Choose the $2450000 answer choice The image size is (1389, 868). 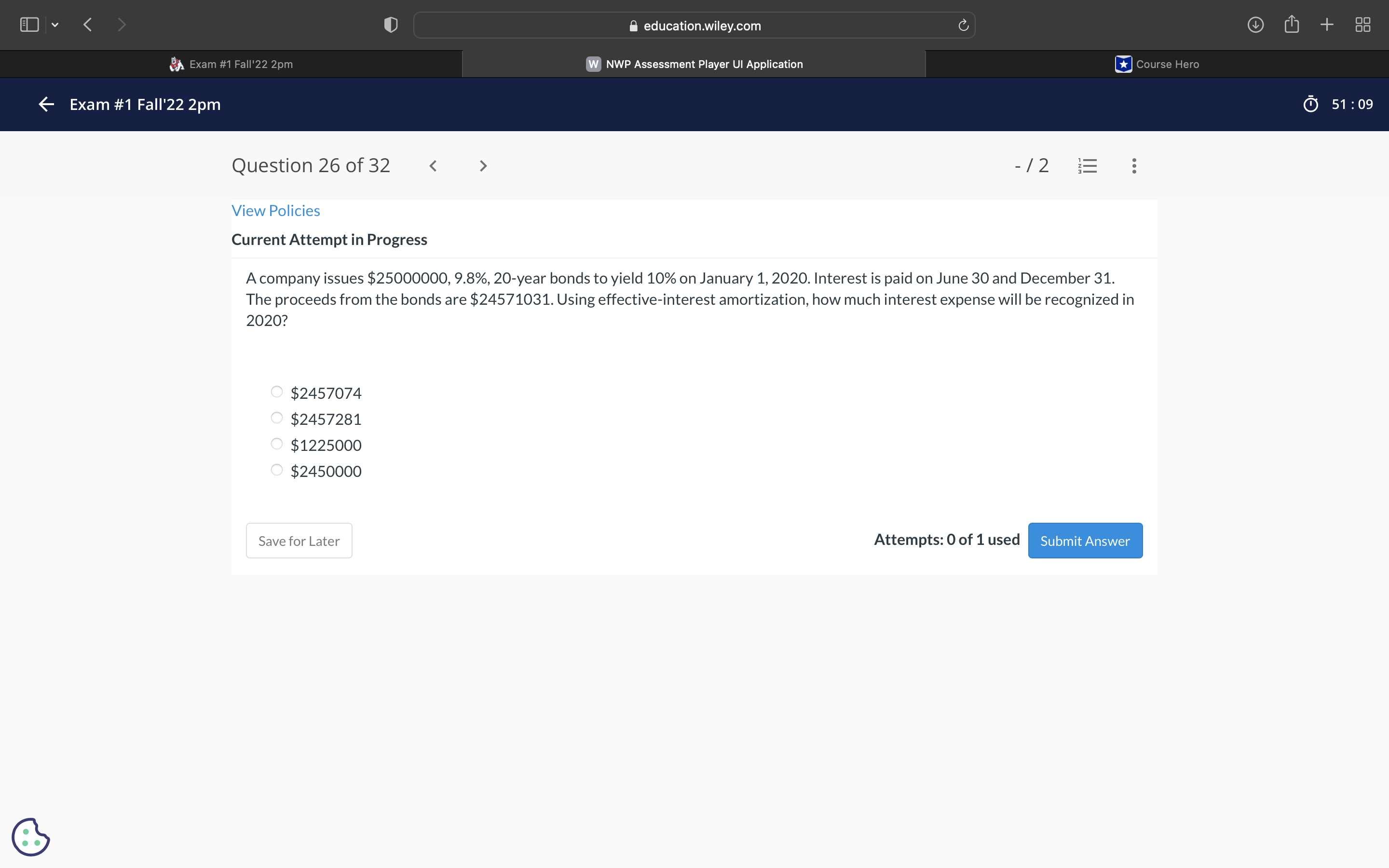pos(277,469)
